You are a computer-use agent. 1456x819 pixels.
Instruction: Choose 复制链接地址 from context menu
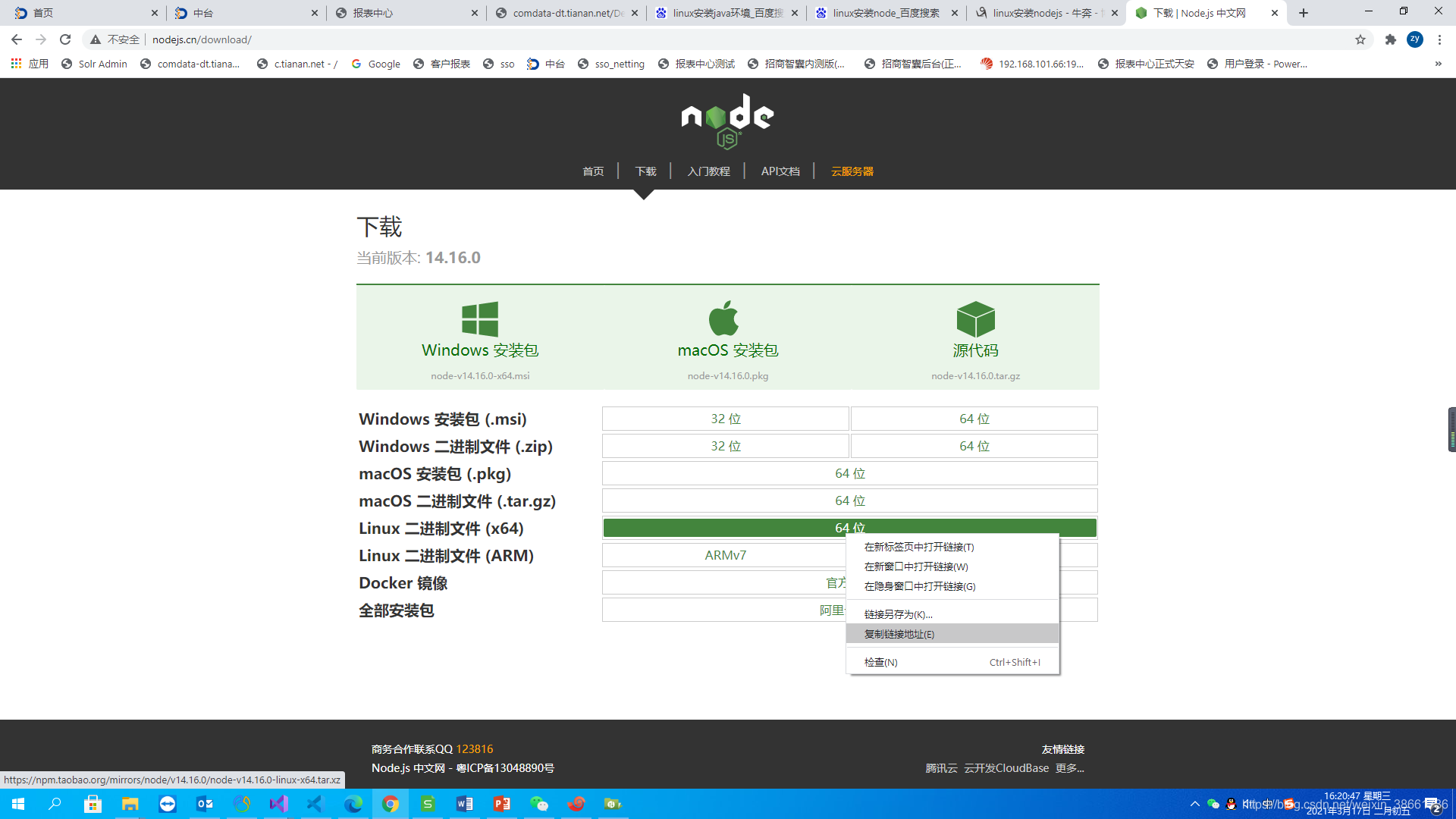coord(898,634)
